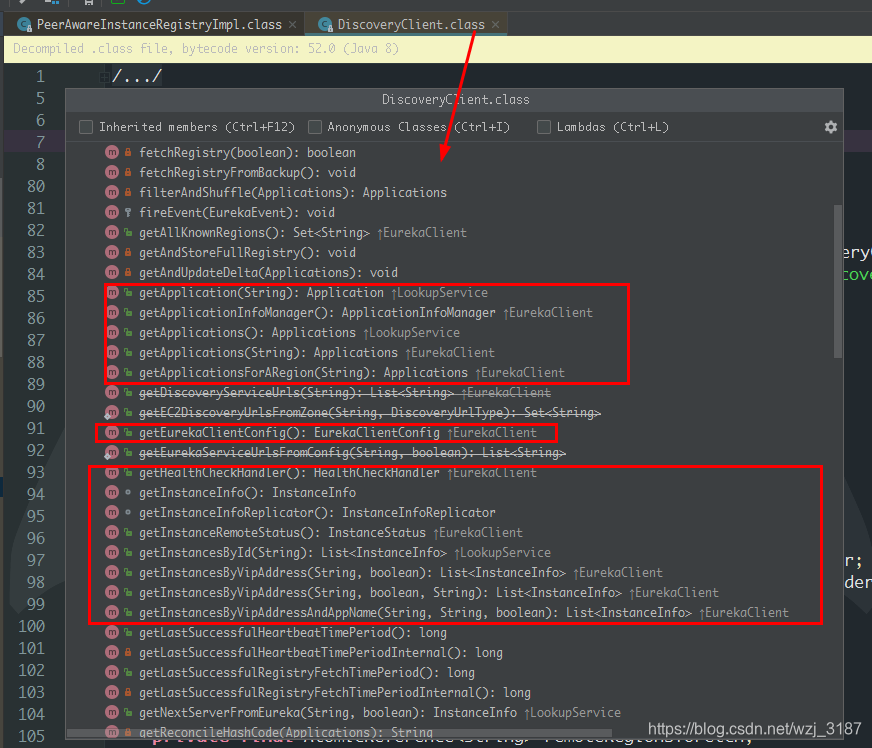Image resolution: width=872 pixels, height=748 pixels.
Task: Click method icon of getAndUpdateDelta(Applications)
Action: (x=112, y=273)
